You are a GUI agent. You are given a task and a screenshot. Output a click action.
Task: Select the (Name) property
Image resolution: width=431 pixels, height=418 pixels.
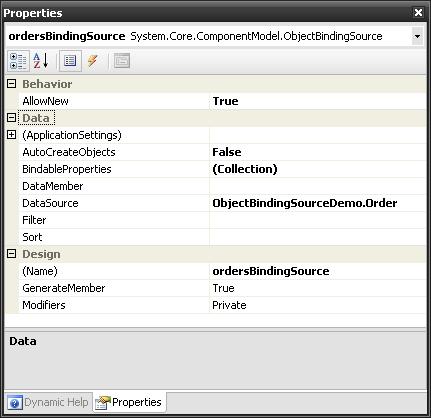(x=40, y=271)
